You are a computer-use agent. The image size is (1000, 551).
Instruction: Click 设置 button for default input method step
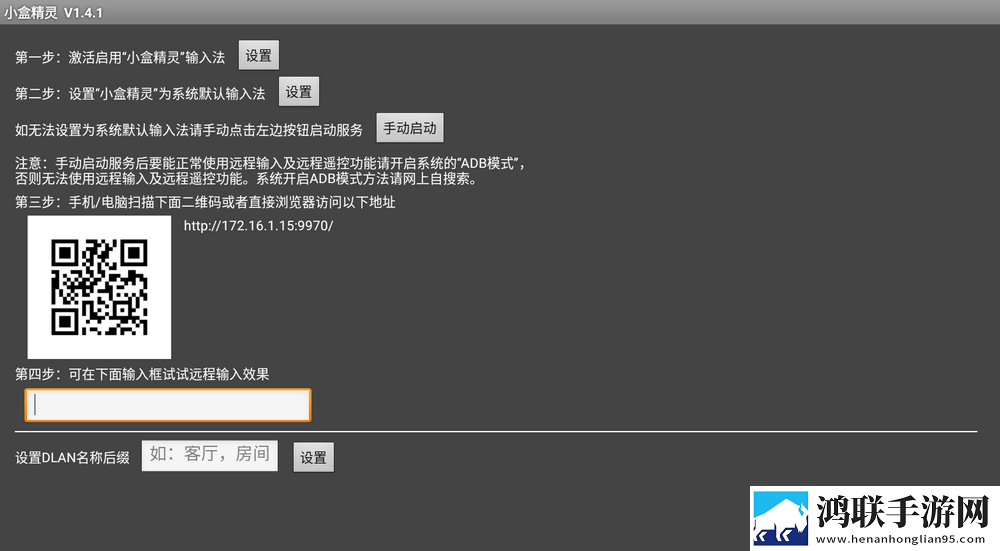pyautogui.click(x=298, y=92)
